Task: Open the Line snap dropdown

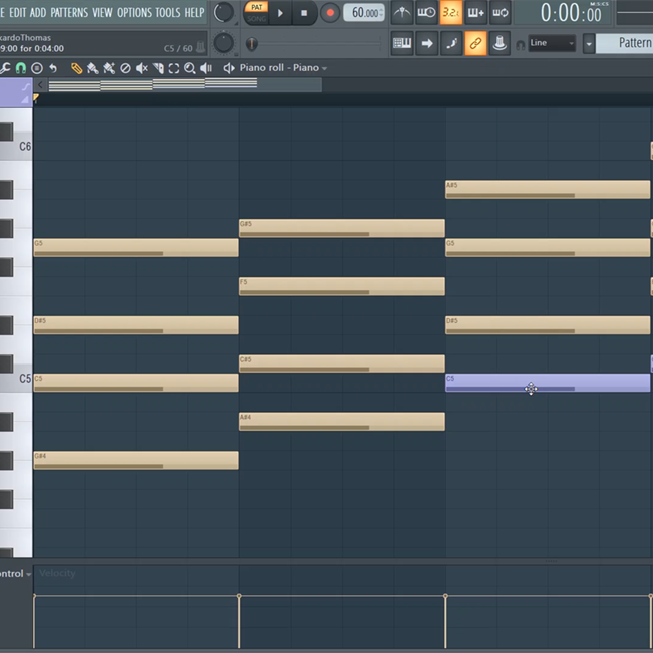Action: (552, 43)
